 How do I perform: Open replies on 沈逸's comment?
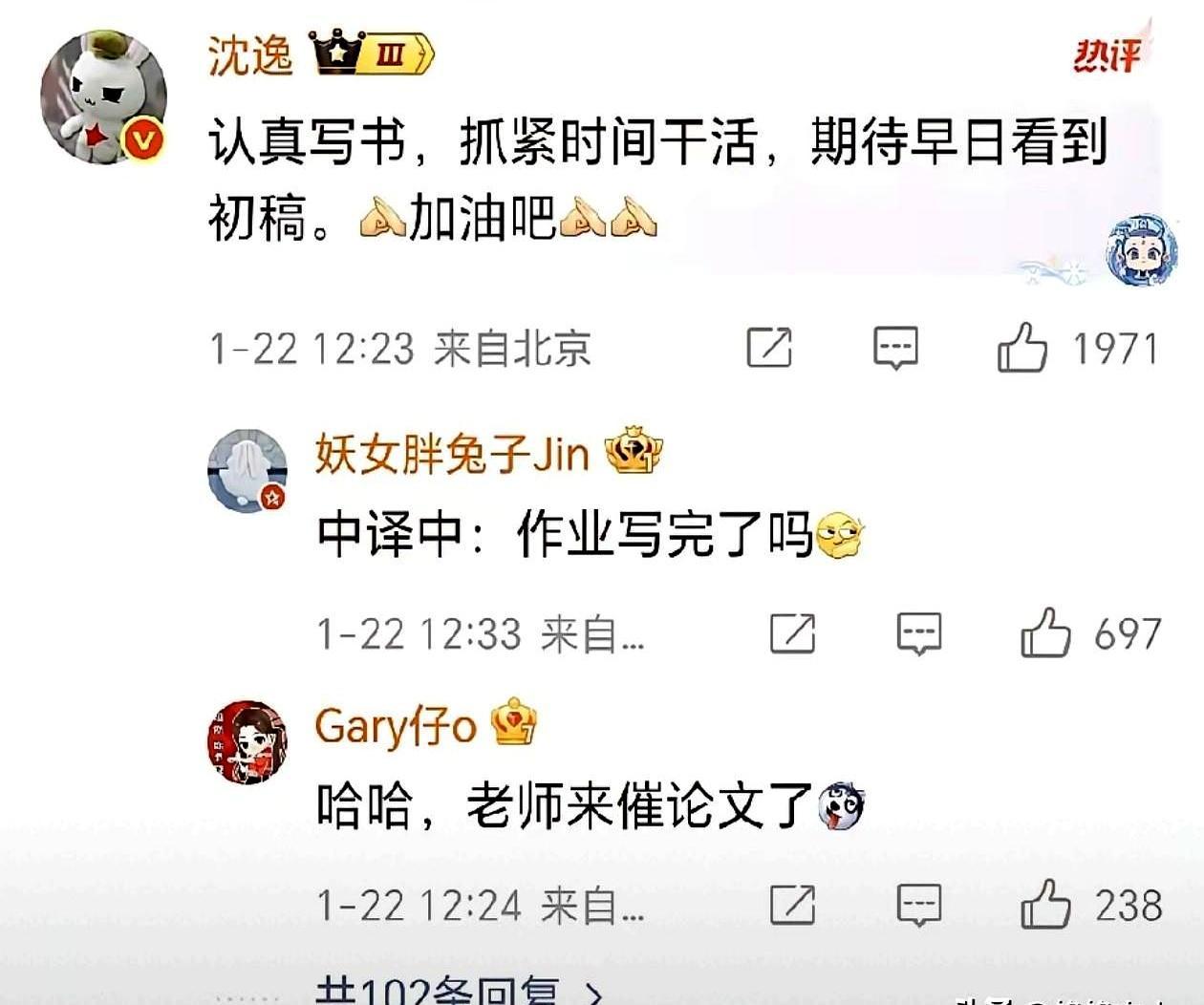[895, 348]
